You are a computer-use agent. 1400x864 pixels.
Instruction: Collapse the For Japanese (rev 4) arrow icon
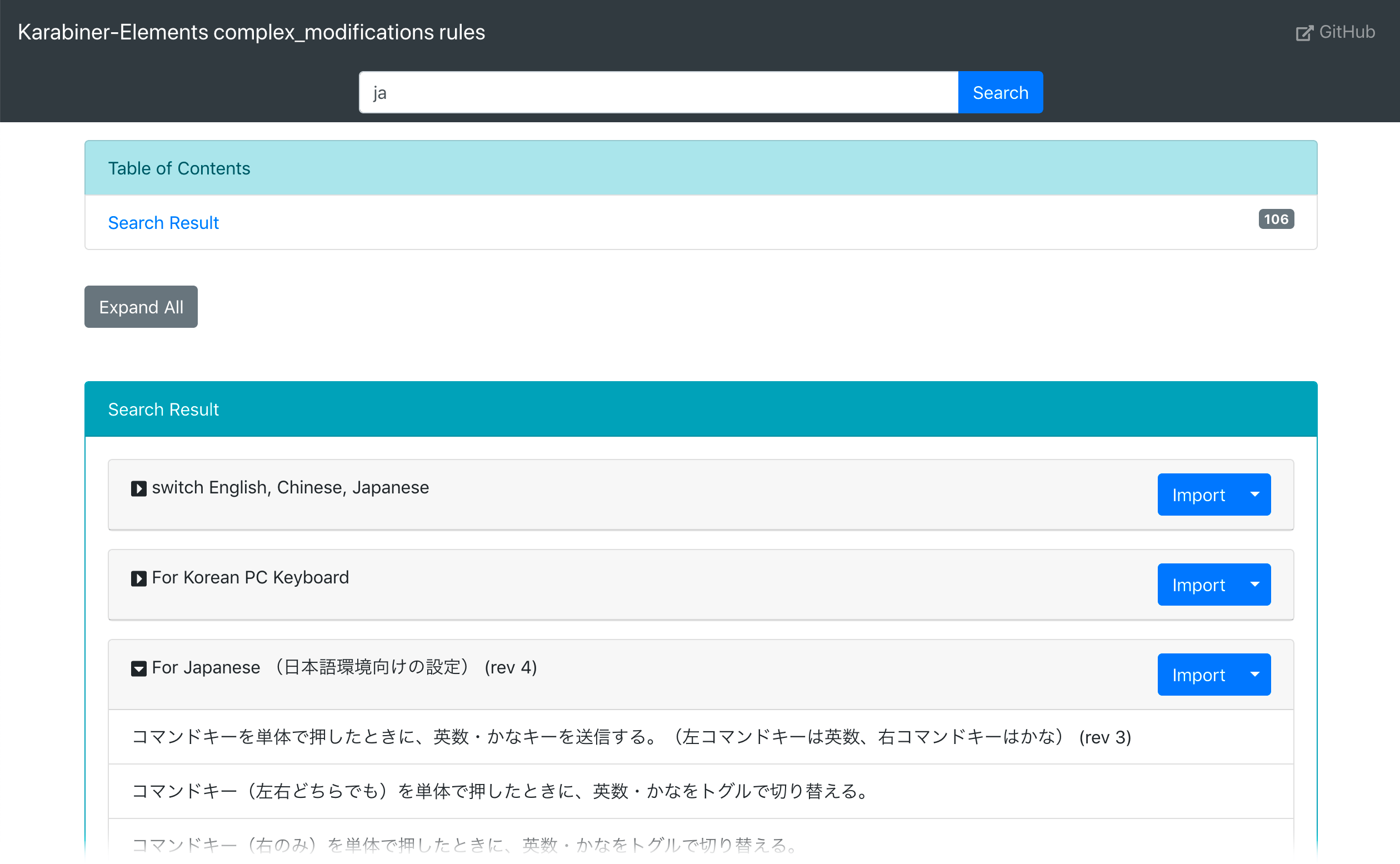(x=139, y=668)
